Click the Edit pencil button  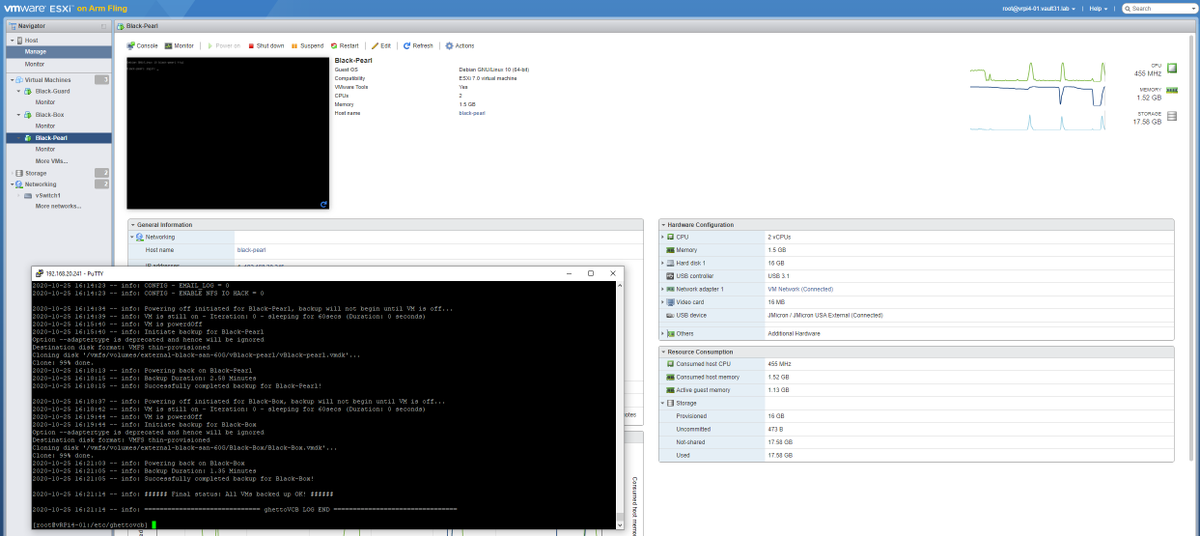click(381, 46)
